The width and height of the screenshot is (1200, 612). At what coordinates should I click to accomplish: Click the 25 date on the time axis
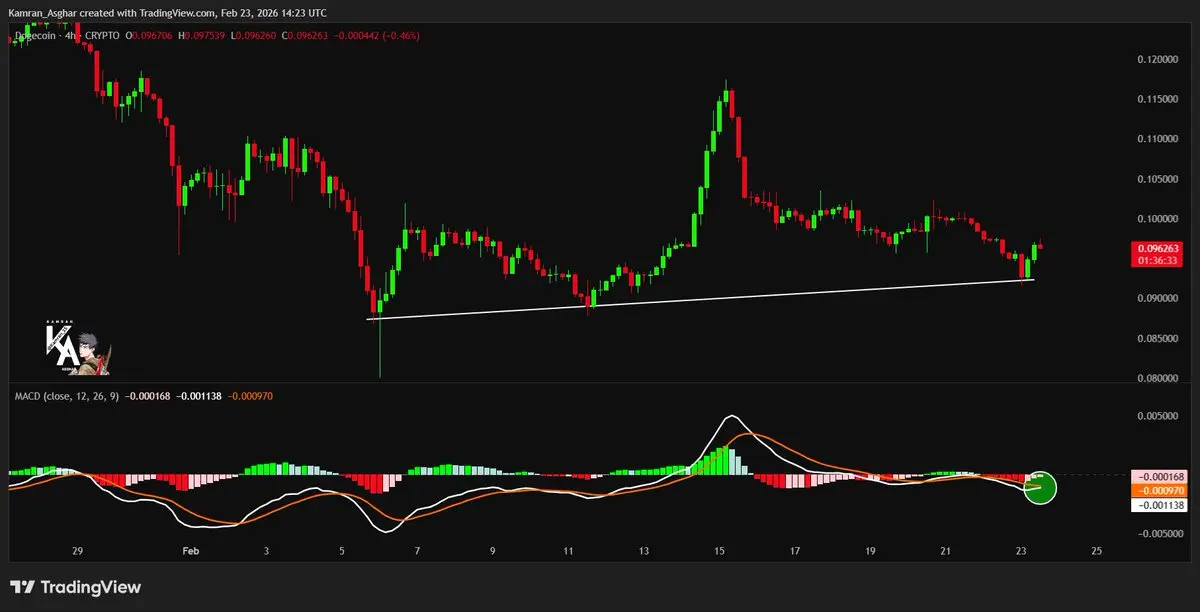click(1097, 551)
